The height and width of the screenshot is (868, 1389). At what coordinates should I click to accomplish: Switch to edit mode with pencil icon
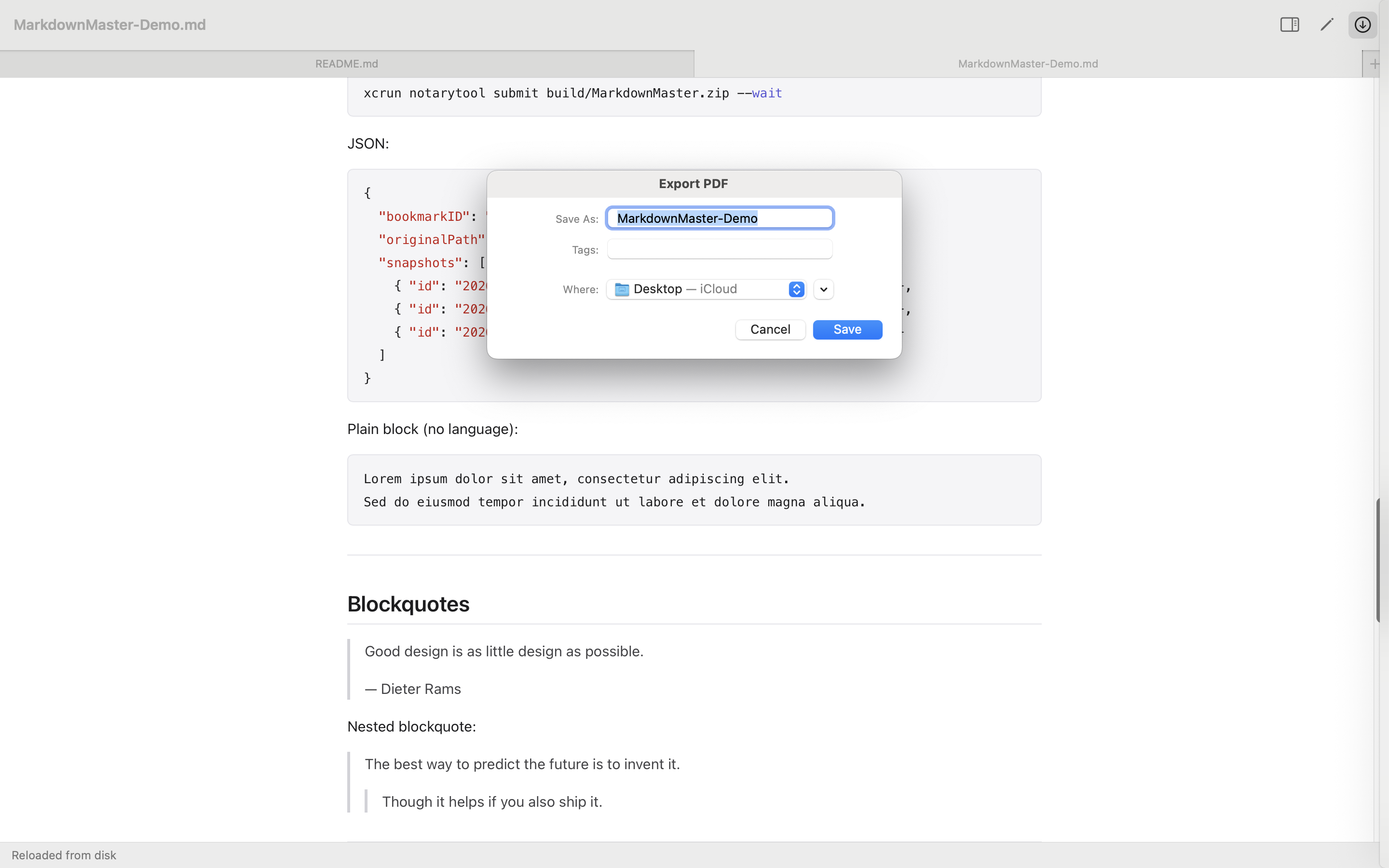coord(1326,25)
